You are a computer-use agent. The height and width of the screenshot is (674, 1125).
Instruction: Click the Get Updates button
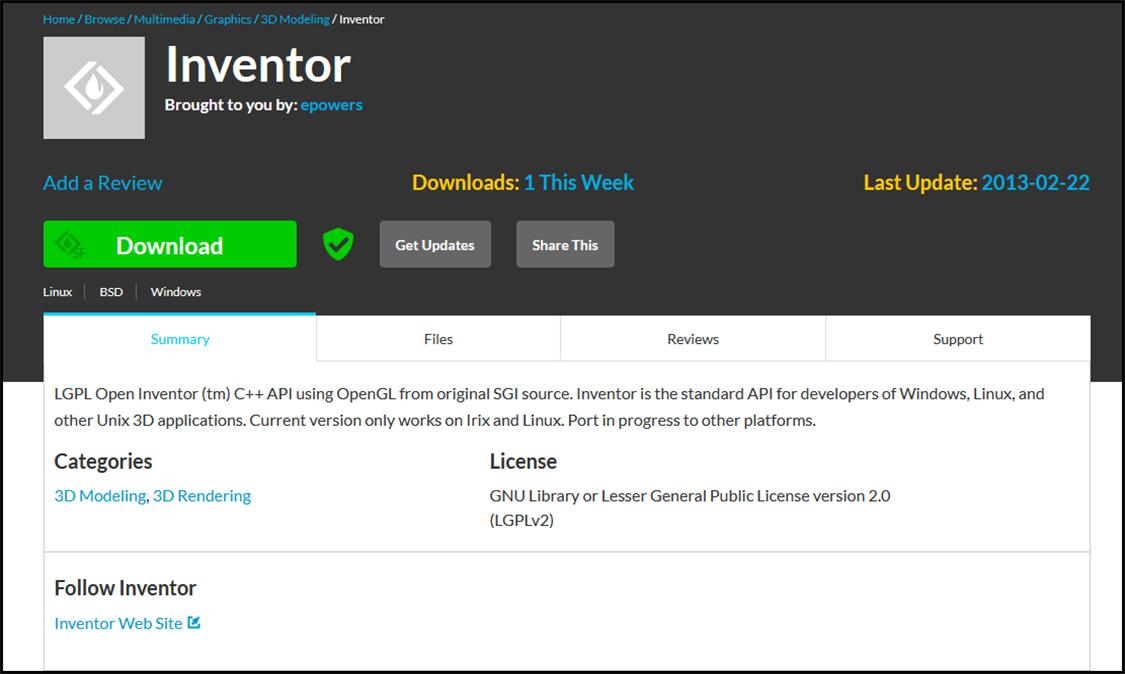coord(435,244)
